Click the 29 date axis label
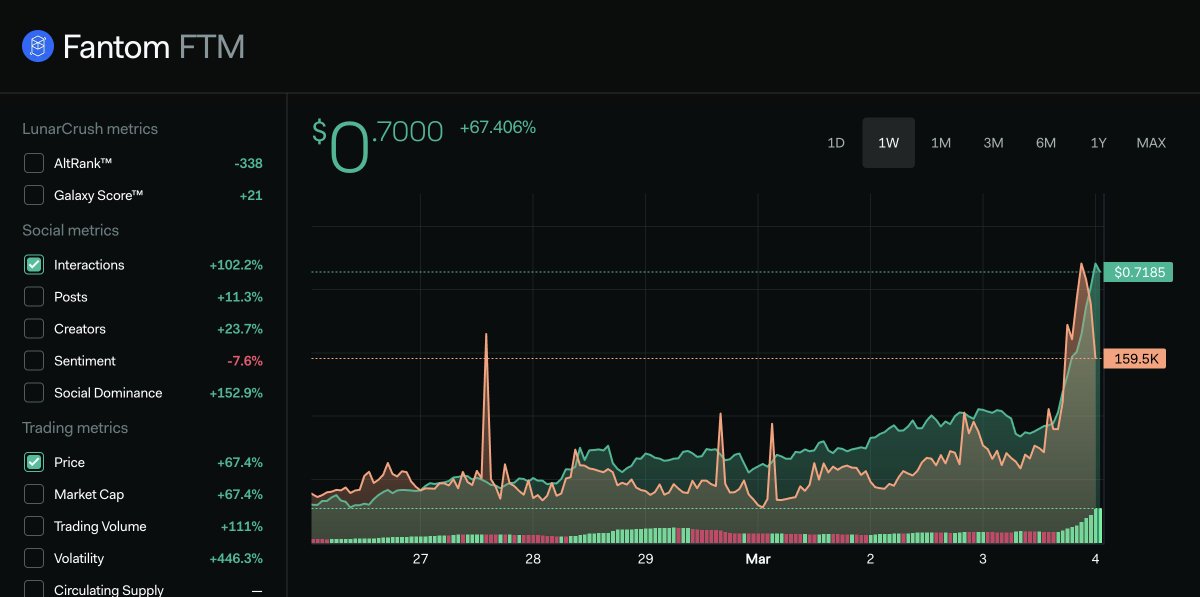Viewport: 1200px width, 597px height. pos(646,559)
